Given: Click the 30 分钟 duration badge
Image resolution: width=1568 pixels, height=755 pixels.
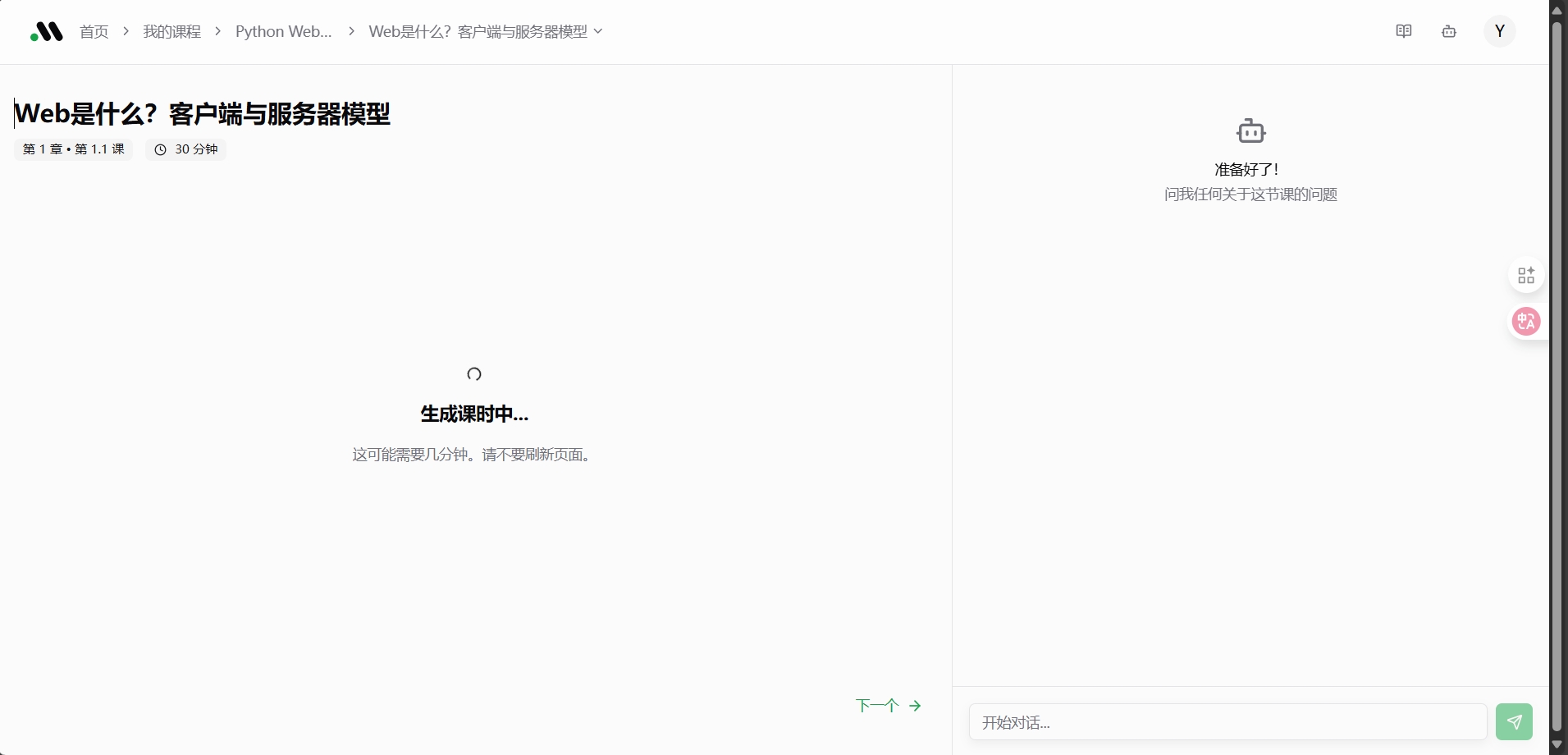Looking at the screenshot, I should (x=186, y=149).
